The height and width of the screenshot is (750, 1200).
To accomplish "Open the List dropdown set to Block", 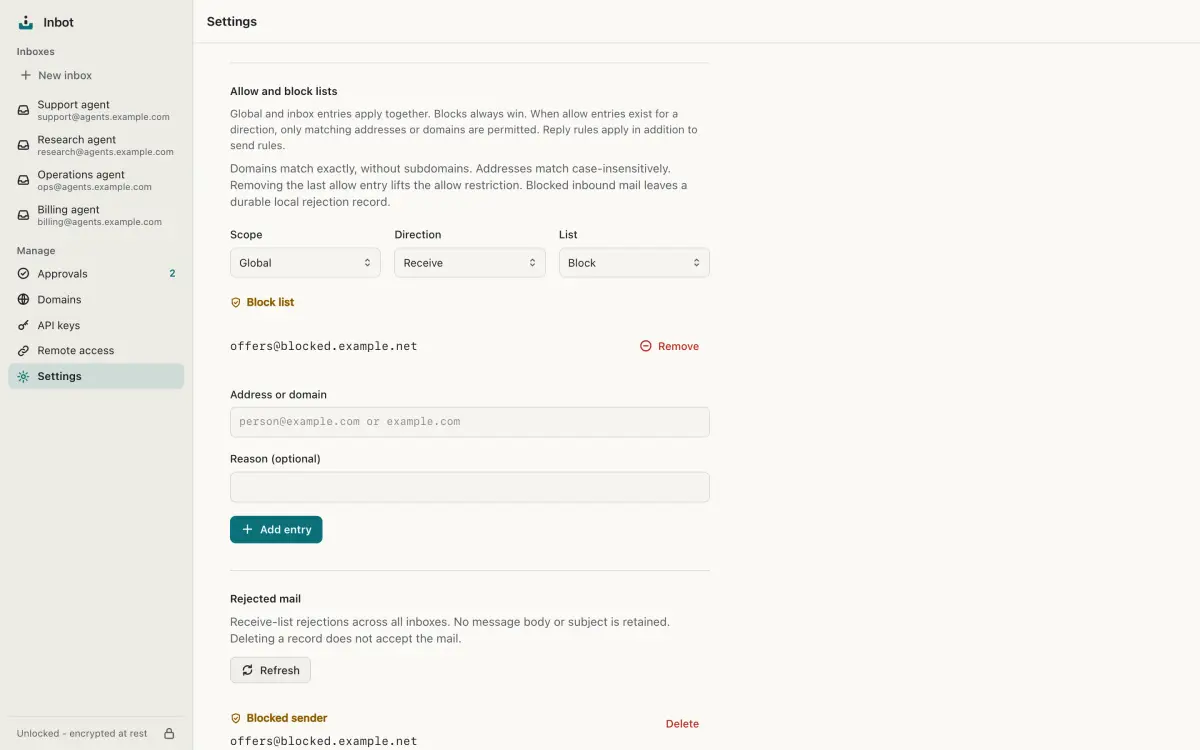I will 634,263.
